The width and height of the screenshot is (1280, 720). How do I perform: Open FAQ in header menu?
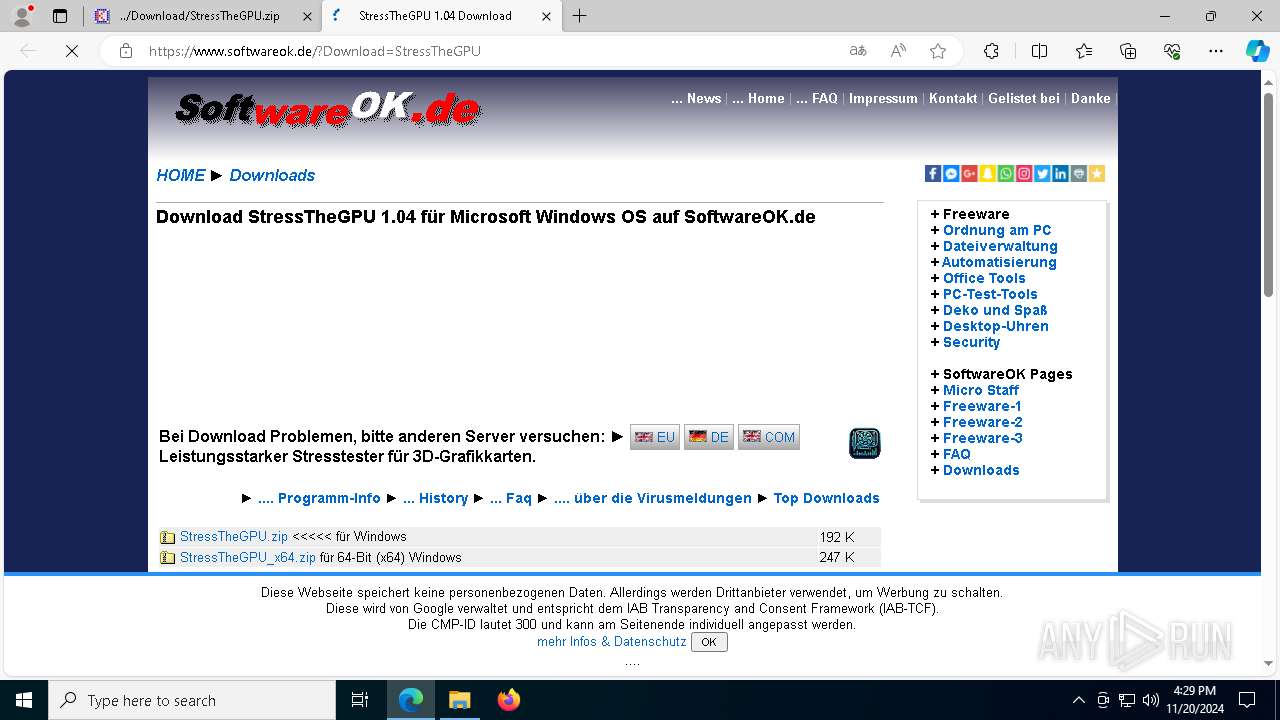817,98
